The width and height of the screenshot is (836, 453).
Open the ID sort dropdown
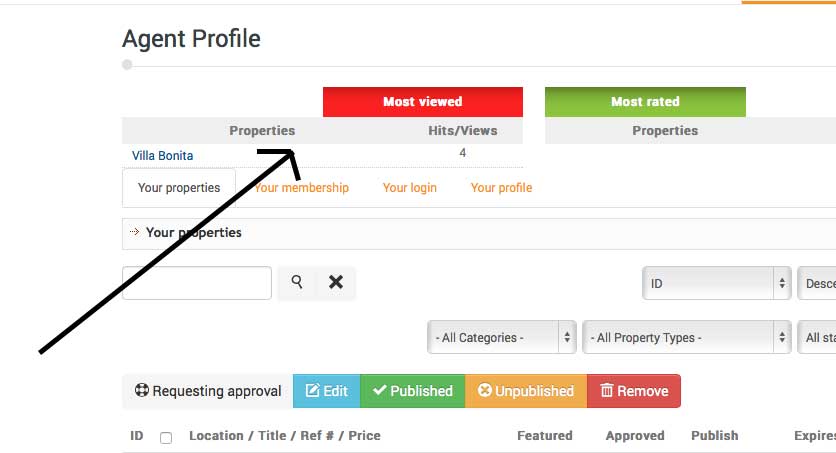pyautogui.click(x=717, y=284)
